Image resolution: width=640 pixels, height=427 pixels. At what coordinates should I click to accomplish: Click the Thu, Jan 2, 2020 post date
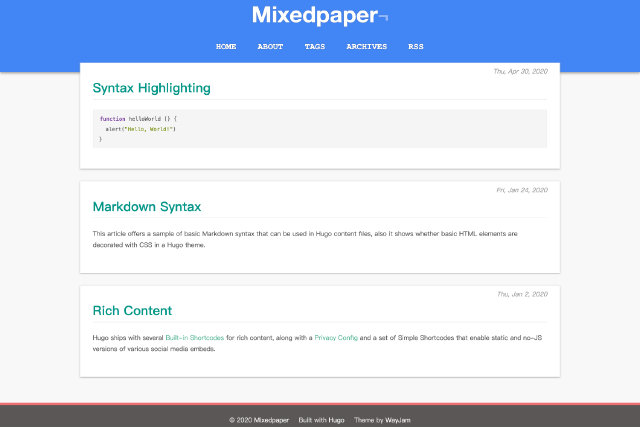coord(523,294)
